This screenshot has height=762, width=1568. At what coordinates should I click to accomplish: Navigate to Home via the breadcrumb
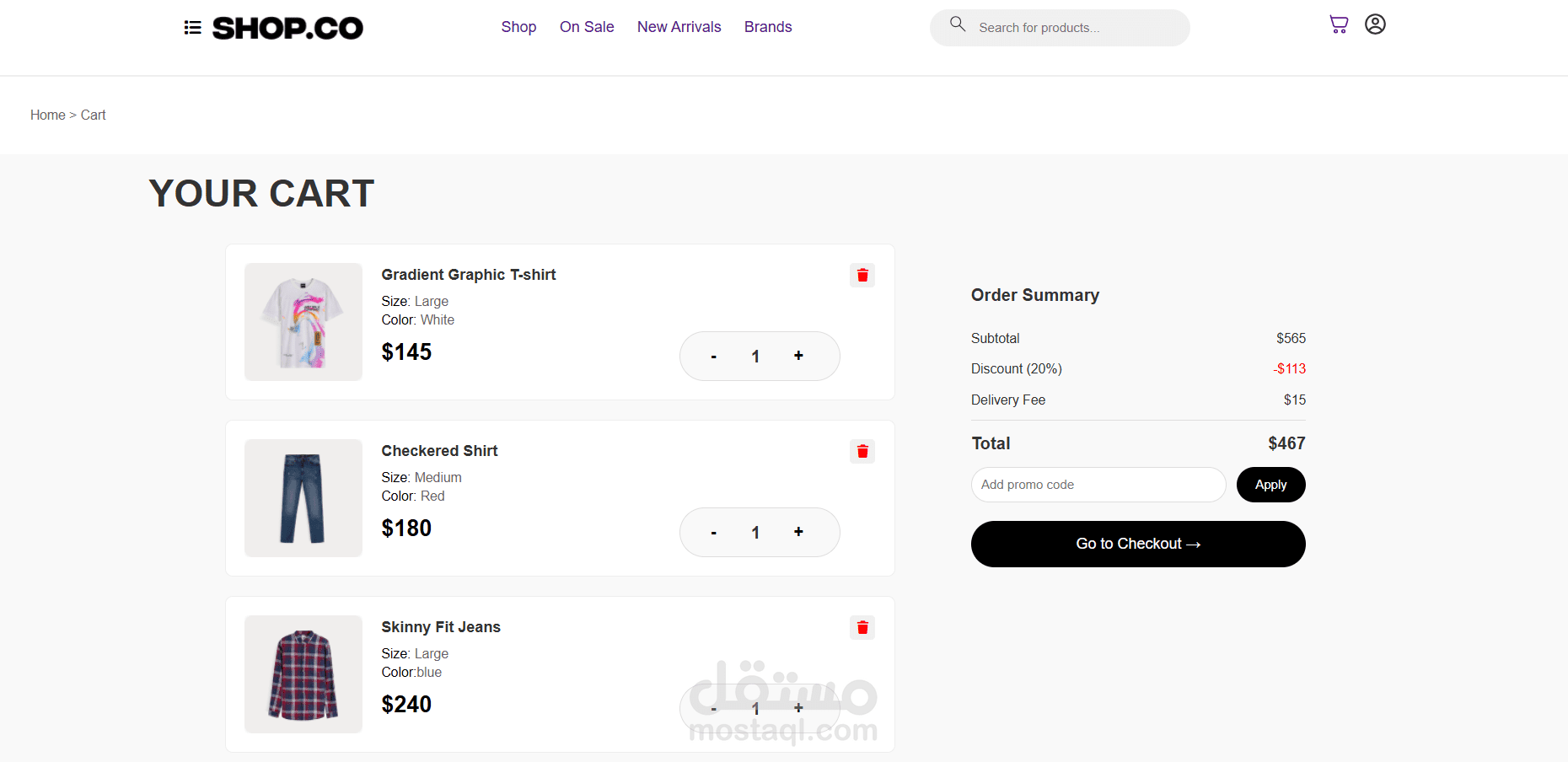click(47, 115)
